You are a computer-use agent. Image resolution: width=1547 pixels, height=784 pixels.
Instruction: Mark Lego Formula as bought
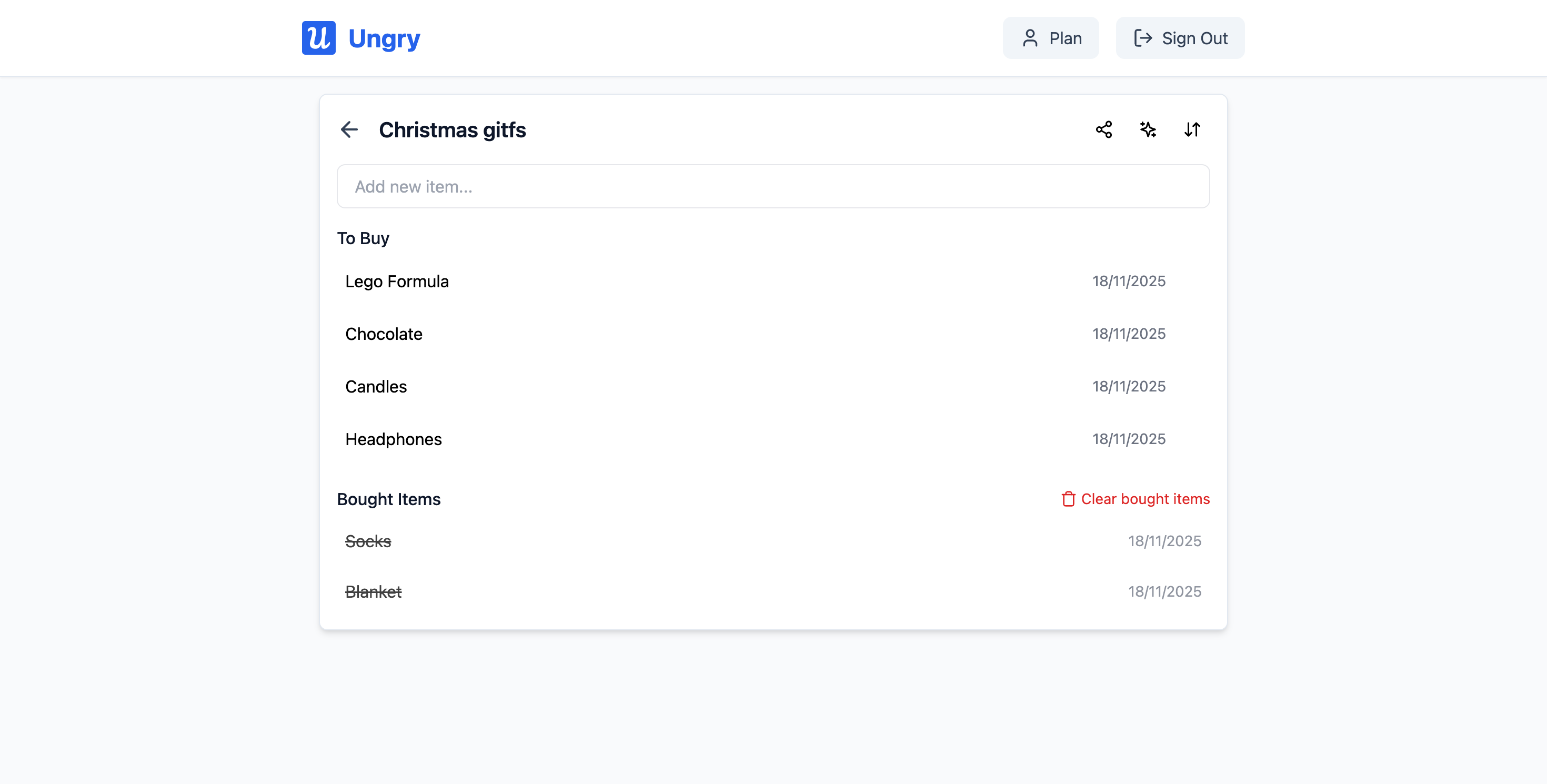click(x=397, y=280)
